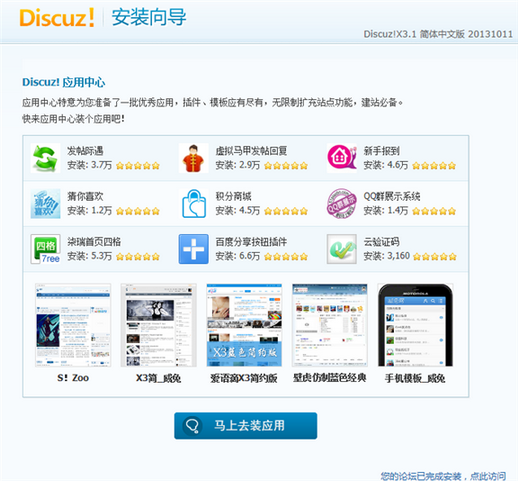Open the 手机模板_威免 phone thumbnail
Viewport: 518px width, 481px height.
[415, 325]
